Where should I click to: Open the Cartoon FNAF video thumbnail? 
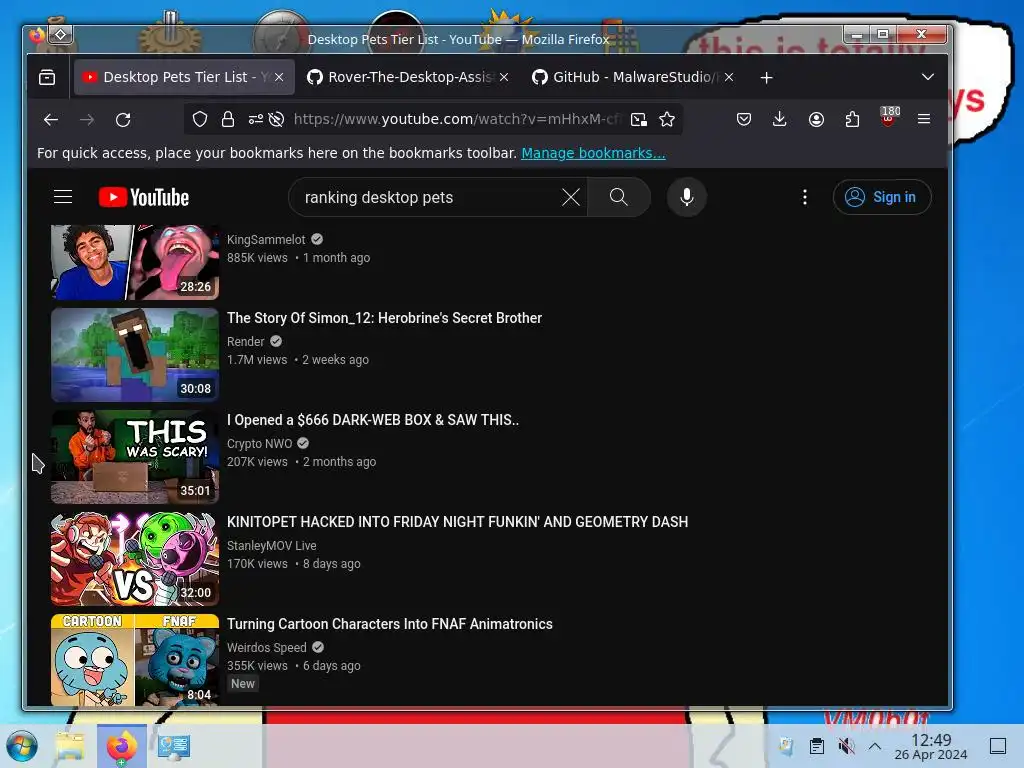tap(135, 660)
